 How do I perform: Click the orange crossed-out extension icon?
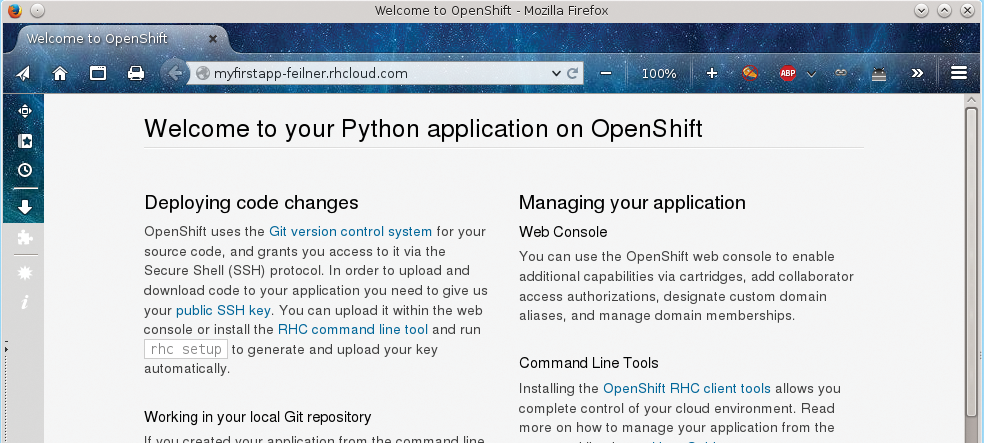pyautogui.click(x=749, y=73)
